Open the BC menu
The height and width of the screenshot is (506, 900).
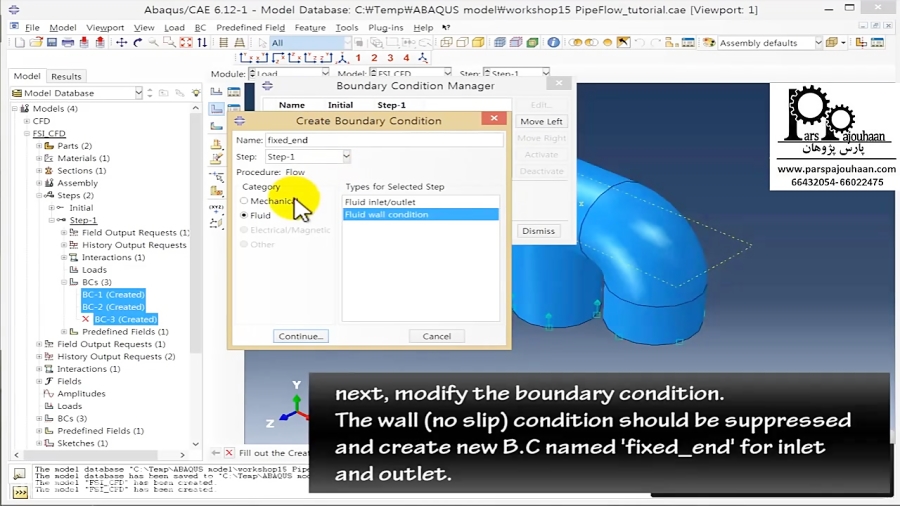pyautogui.click(x=200, y=28)
